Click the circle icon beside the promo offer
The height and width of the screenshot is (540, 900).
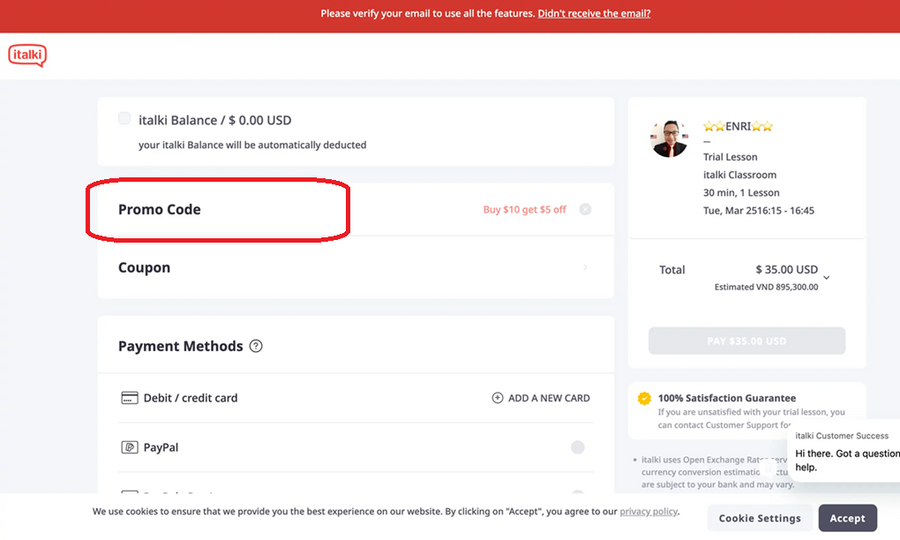(x=585, y=210)
